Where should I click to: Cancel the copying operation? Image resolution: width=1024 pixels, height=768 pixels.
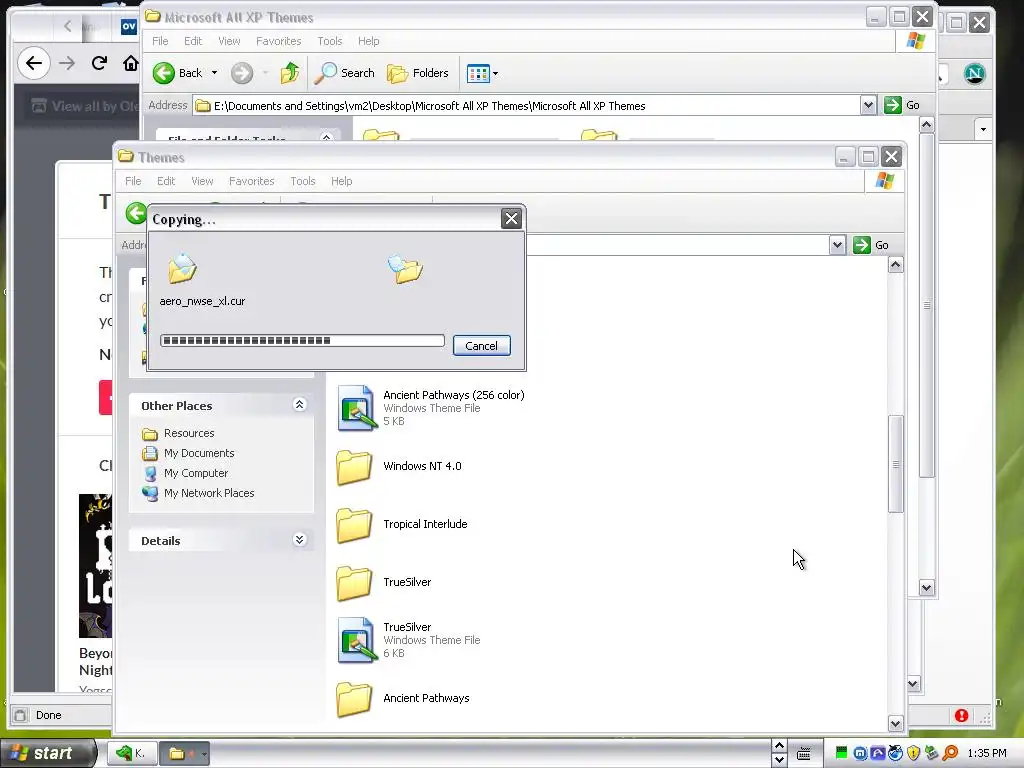[x=481, y=345]
